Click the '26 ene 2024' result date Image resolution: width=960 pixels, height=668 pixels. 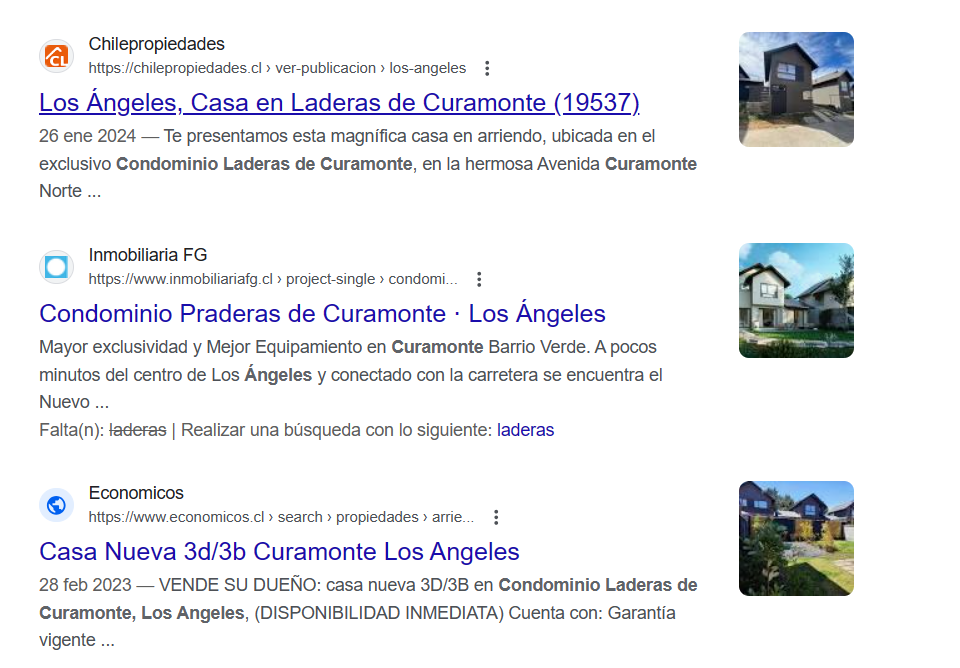[x=88, y=136]
